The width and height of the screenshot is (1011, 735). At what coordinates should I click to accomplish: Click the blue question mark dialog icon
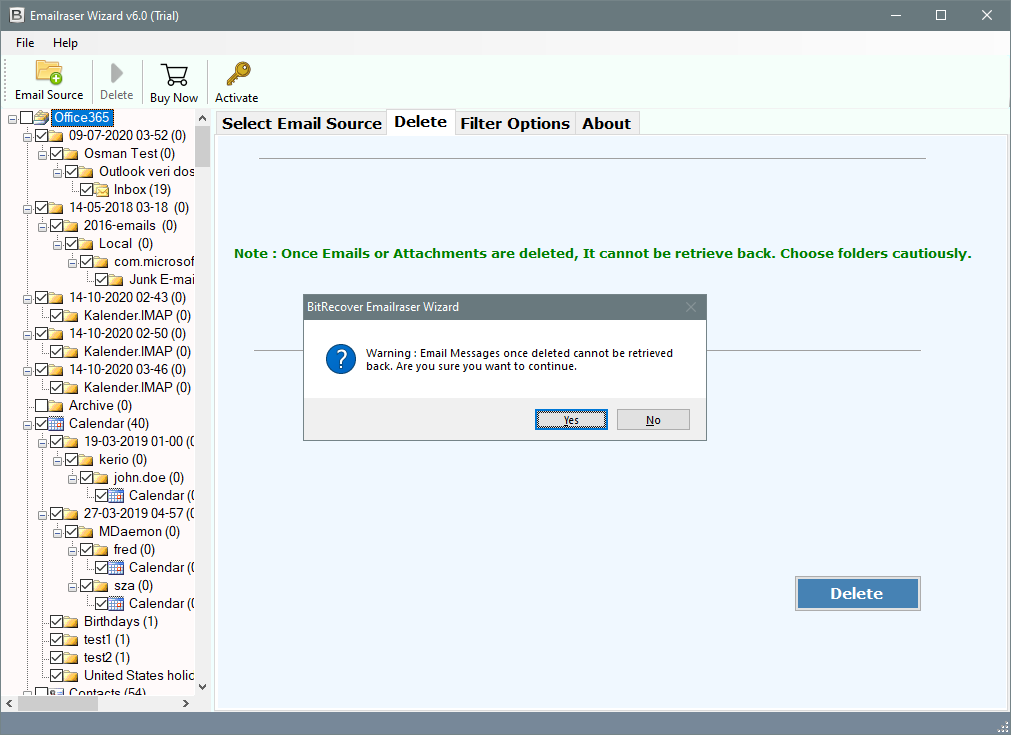pyautogui.click(x=340, y=359)
